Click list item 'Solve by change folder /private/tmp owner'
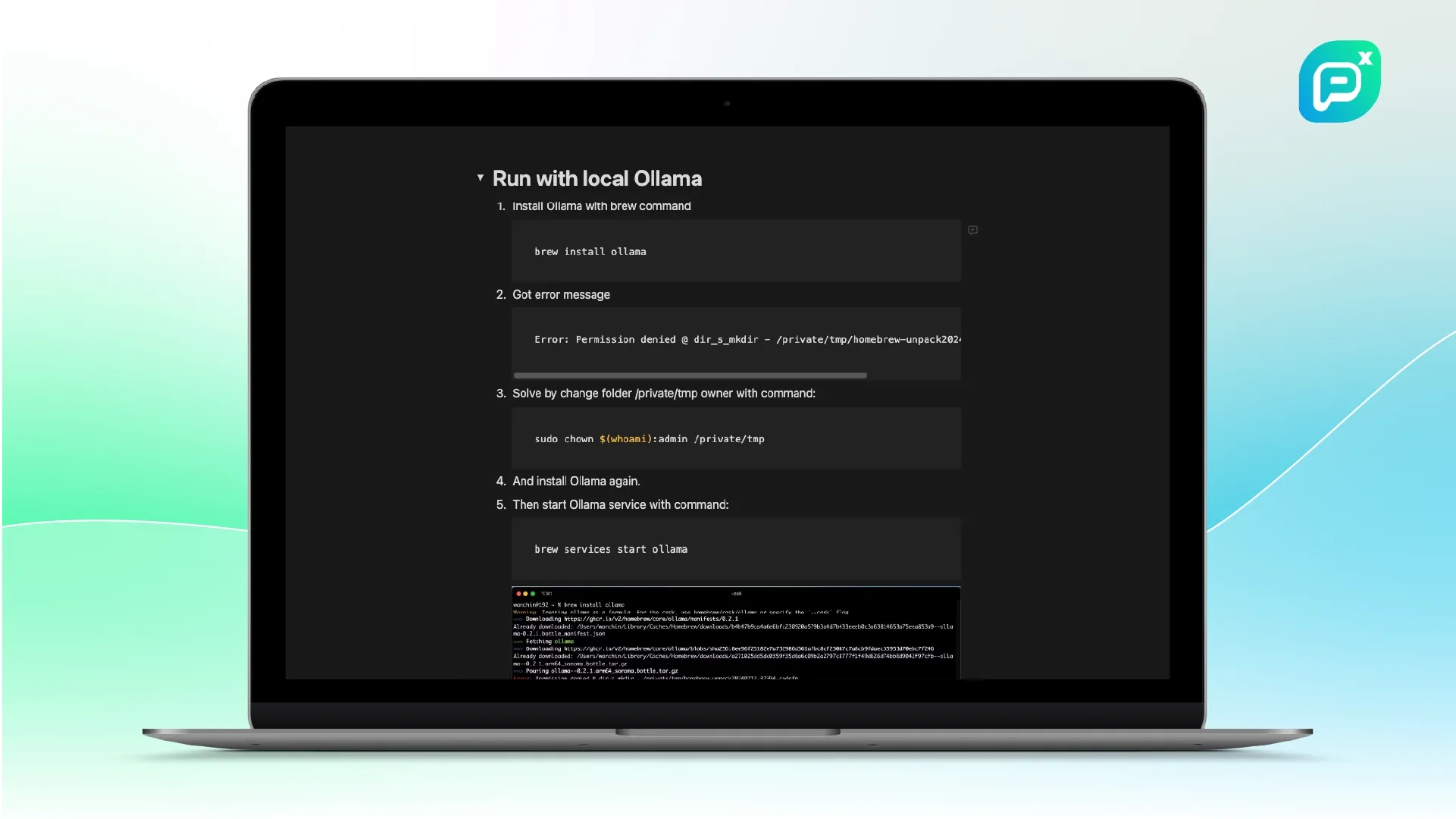 tap(663, 394)
